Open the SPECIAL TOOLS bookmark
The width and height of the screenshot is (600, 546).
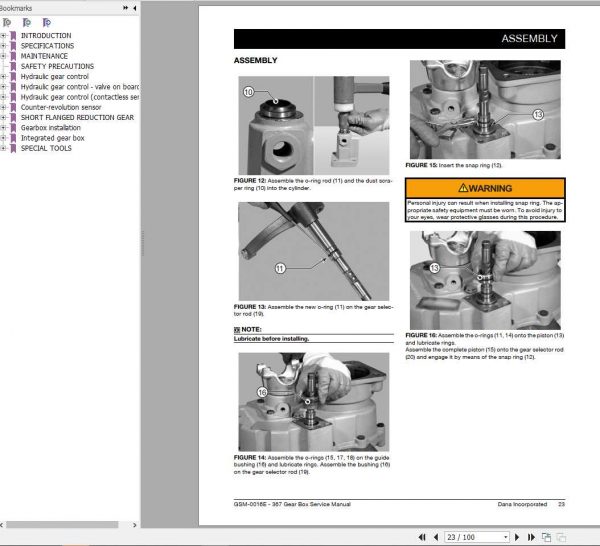46,148
